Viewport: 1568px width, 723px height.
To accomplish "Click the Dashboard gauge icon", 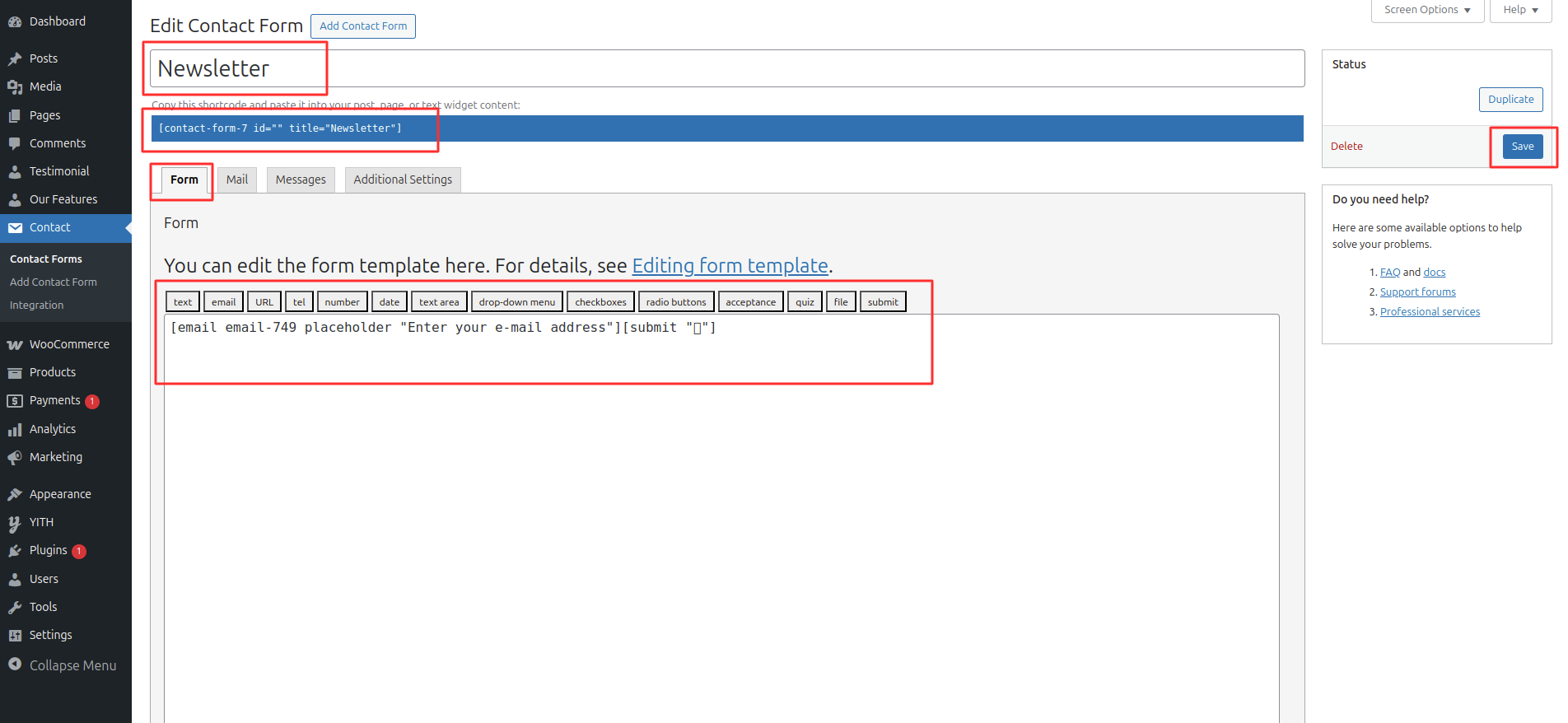I will (15, 21).
